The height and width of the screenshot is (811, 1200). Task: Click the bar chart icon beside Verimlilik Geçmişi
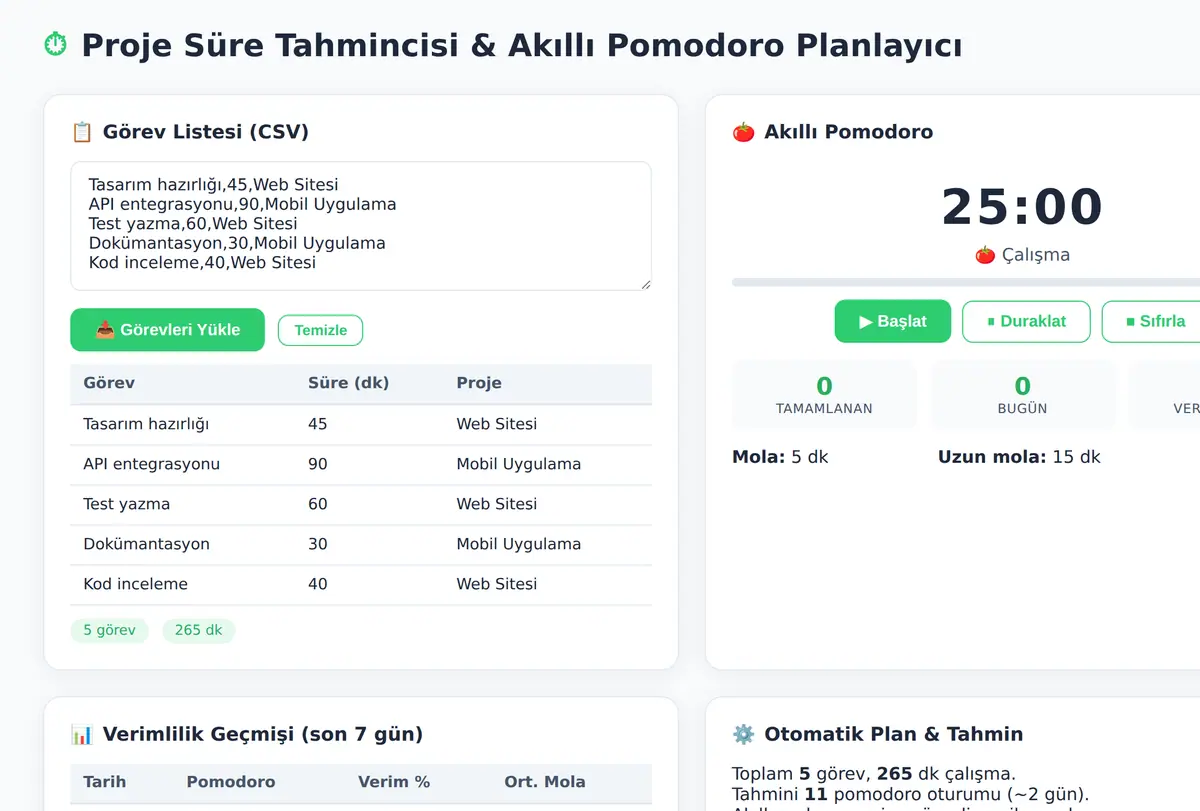(82, 734)
